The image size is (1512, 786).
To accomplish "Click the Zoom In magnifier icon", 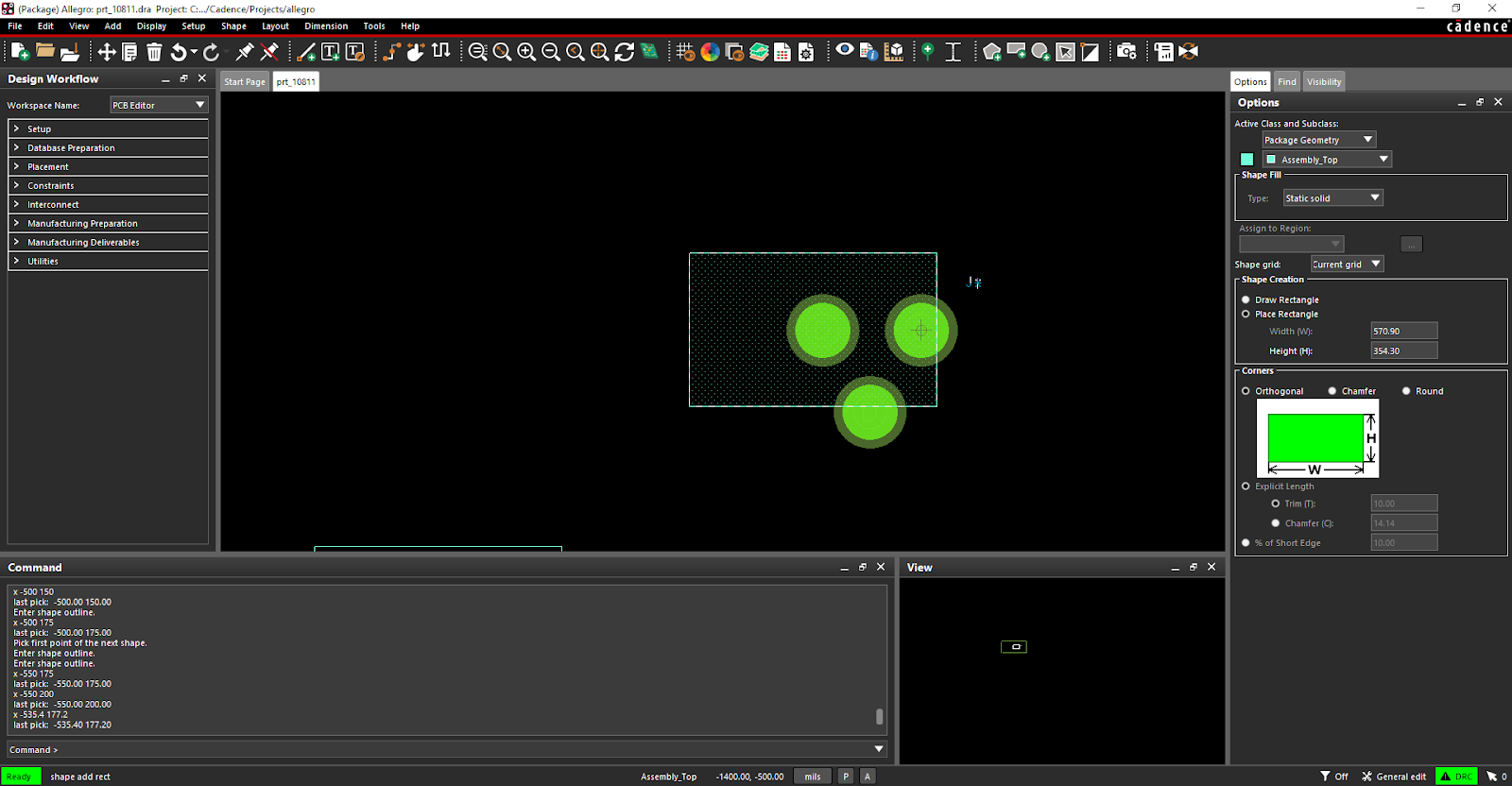I will click(526, 52).
